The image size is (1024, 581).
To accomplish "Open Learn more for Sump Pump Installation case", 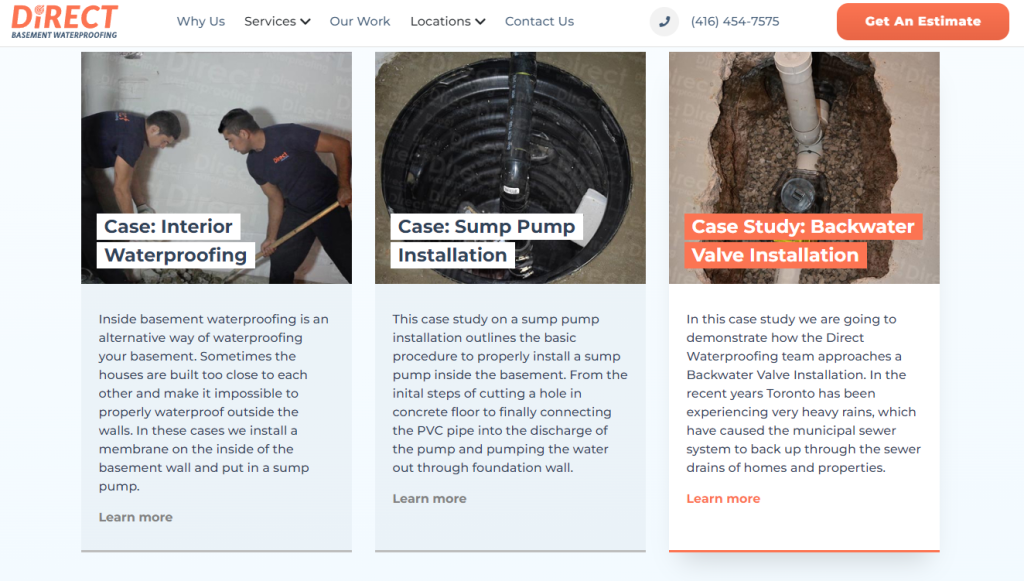I will pyautogui.click(x=429, y=498).
